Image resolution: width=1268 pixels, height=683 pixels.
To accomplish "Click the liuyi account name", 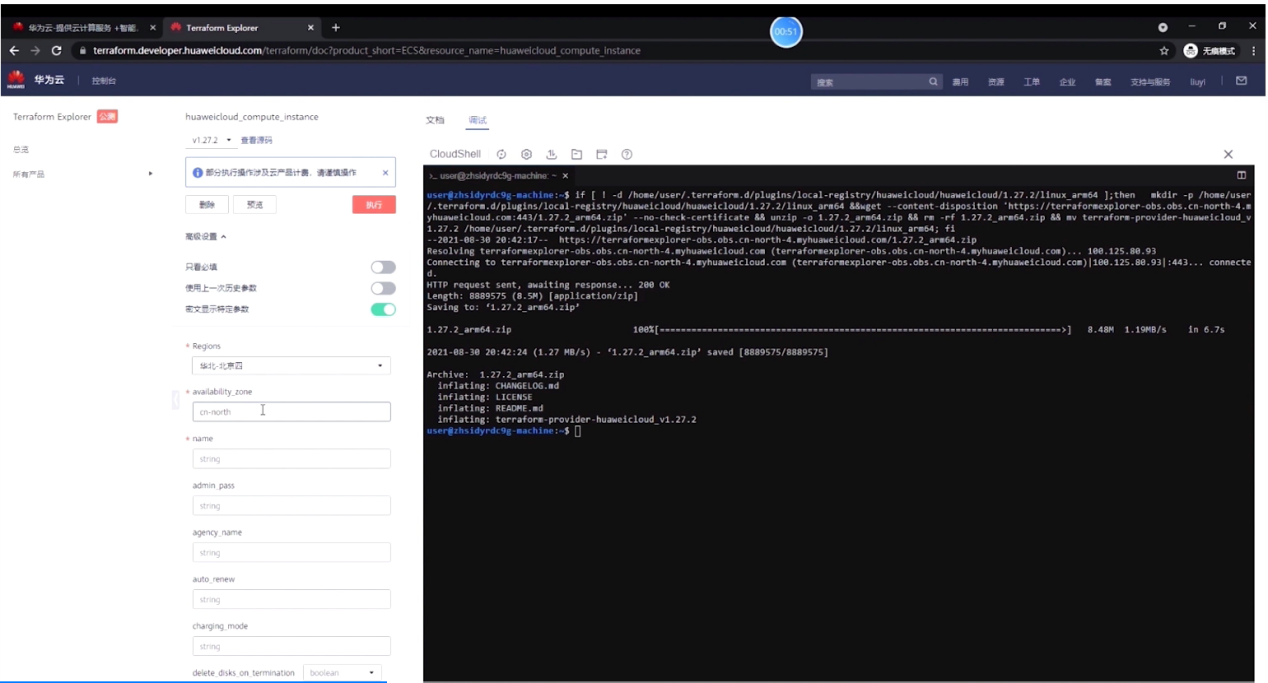I will point(1197,82).
